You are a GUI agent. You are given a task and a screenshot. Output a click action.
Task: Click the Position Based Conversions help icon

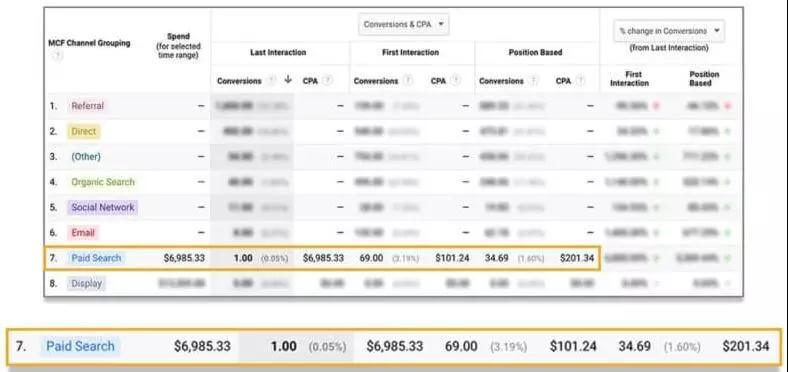[533, 81]
